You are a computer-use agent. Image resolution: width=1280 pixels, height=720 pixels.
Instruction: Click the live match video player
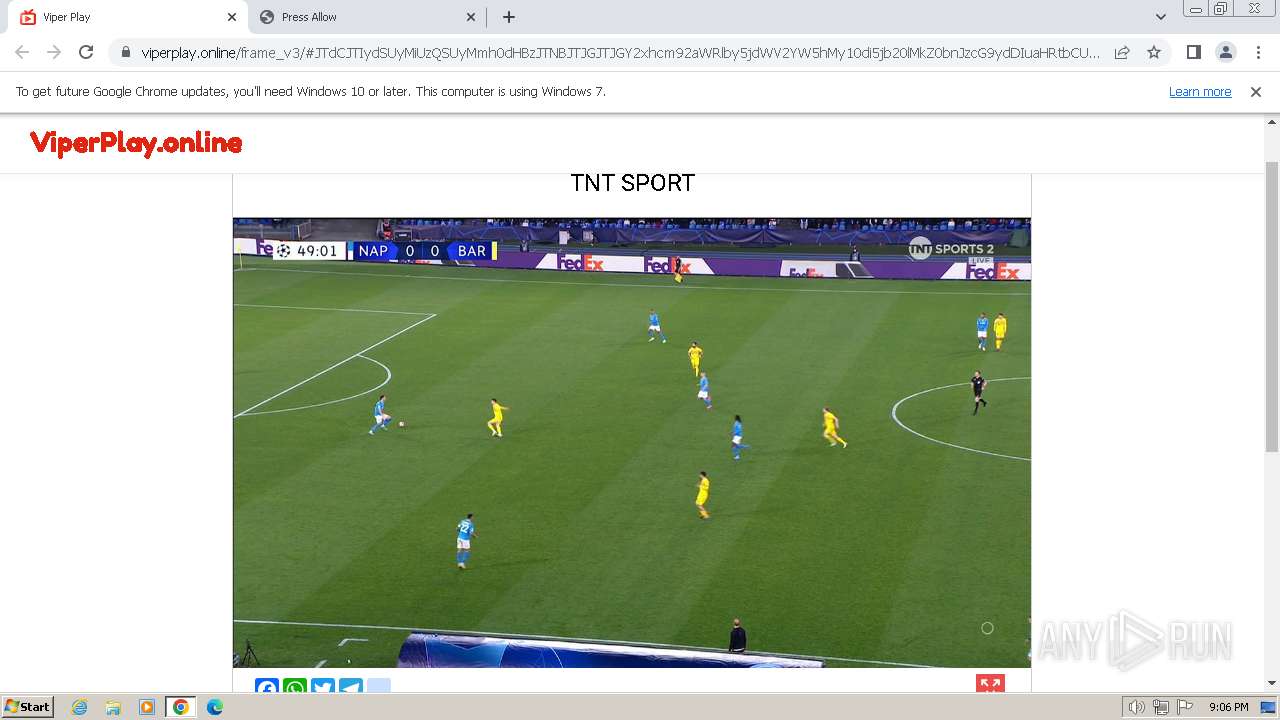click(632, 442)
